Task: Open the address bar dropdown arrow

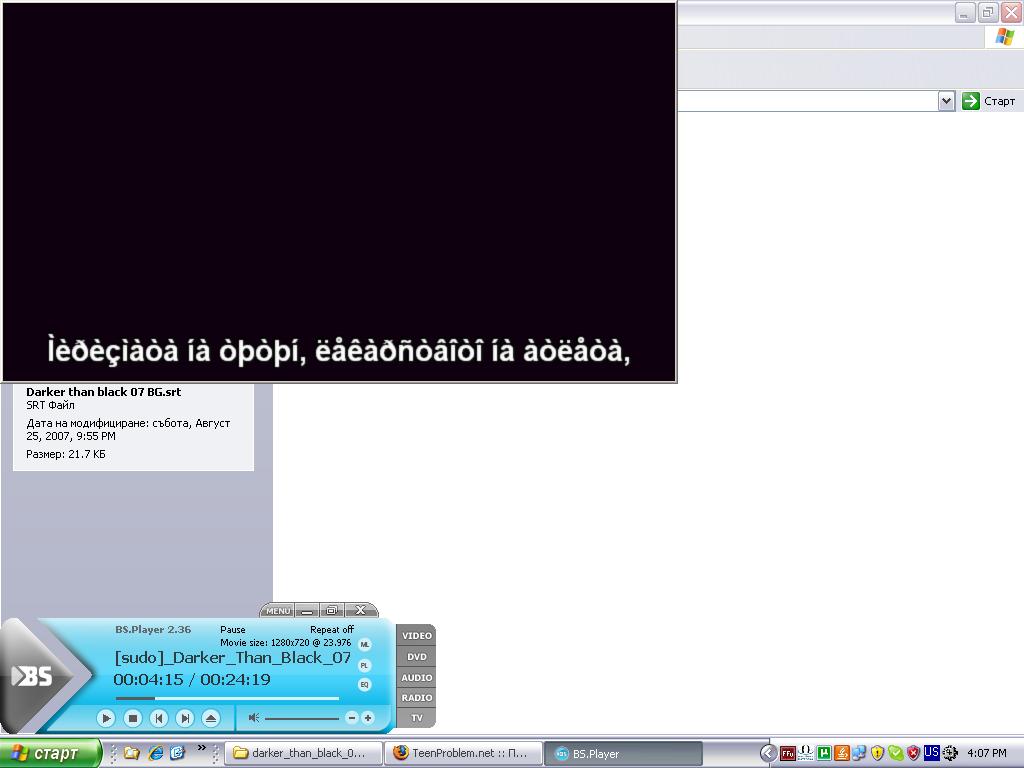Action: click(x=946, y=101)
